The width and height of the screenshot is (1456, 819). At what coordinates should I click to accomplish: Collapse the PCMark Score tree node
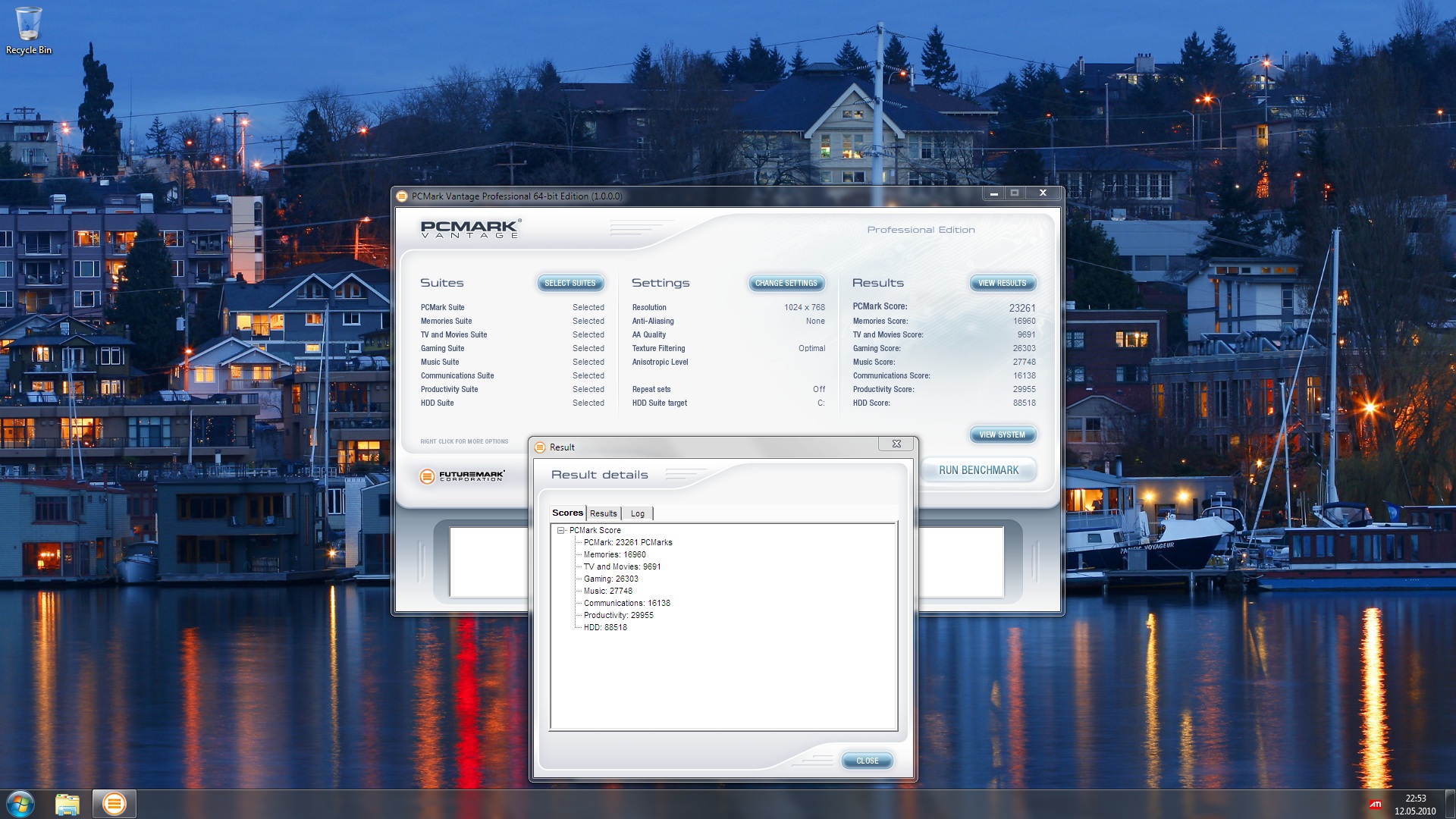[561, 531]
